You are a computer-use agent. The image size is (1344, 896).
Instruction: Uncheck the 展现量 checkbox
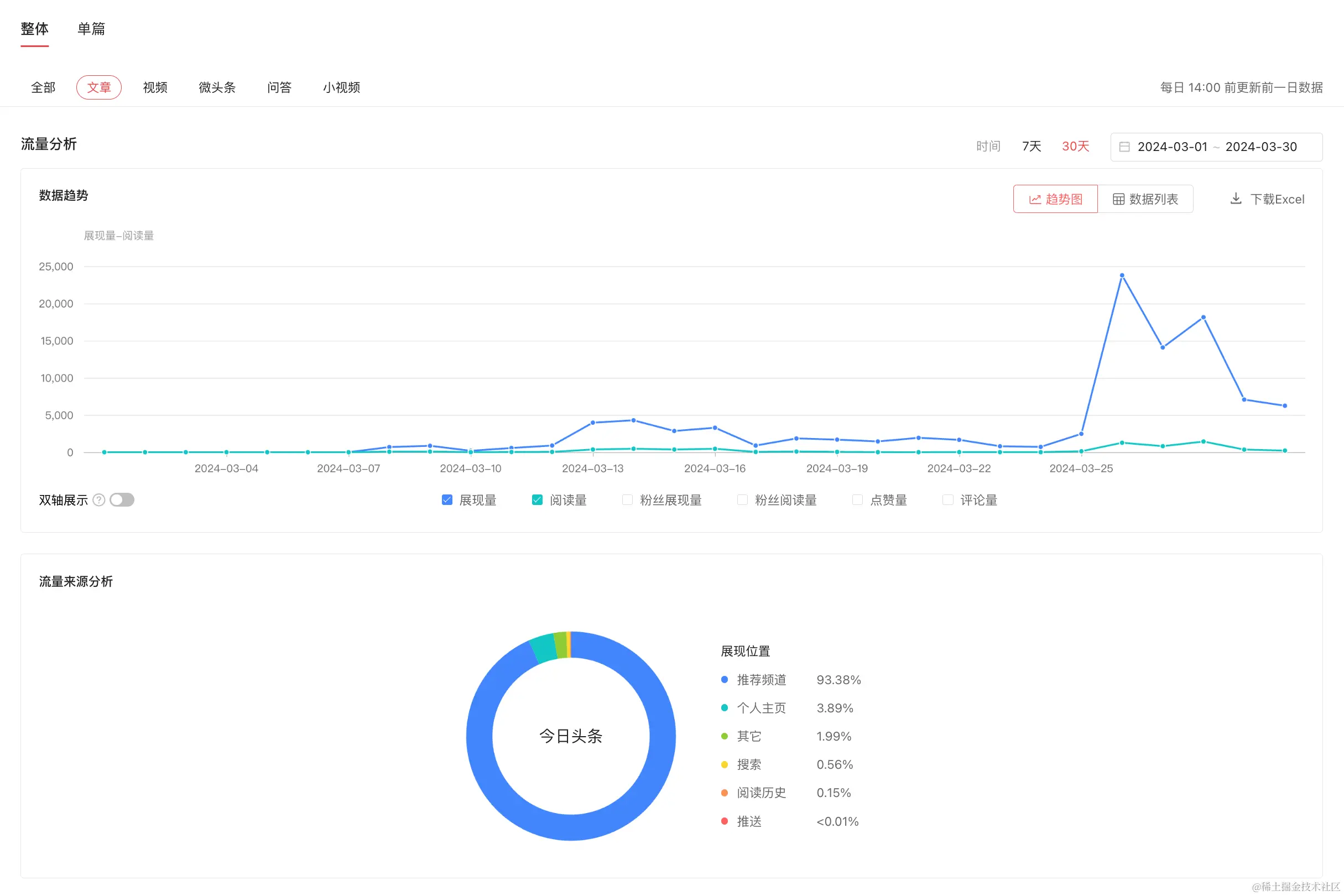pyautogui.click(x=447, y=500)
